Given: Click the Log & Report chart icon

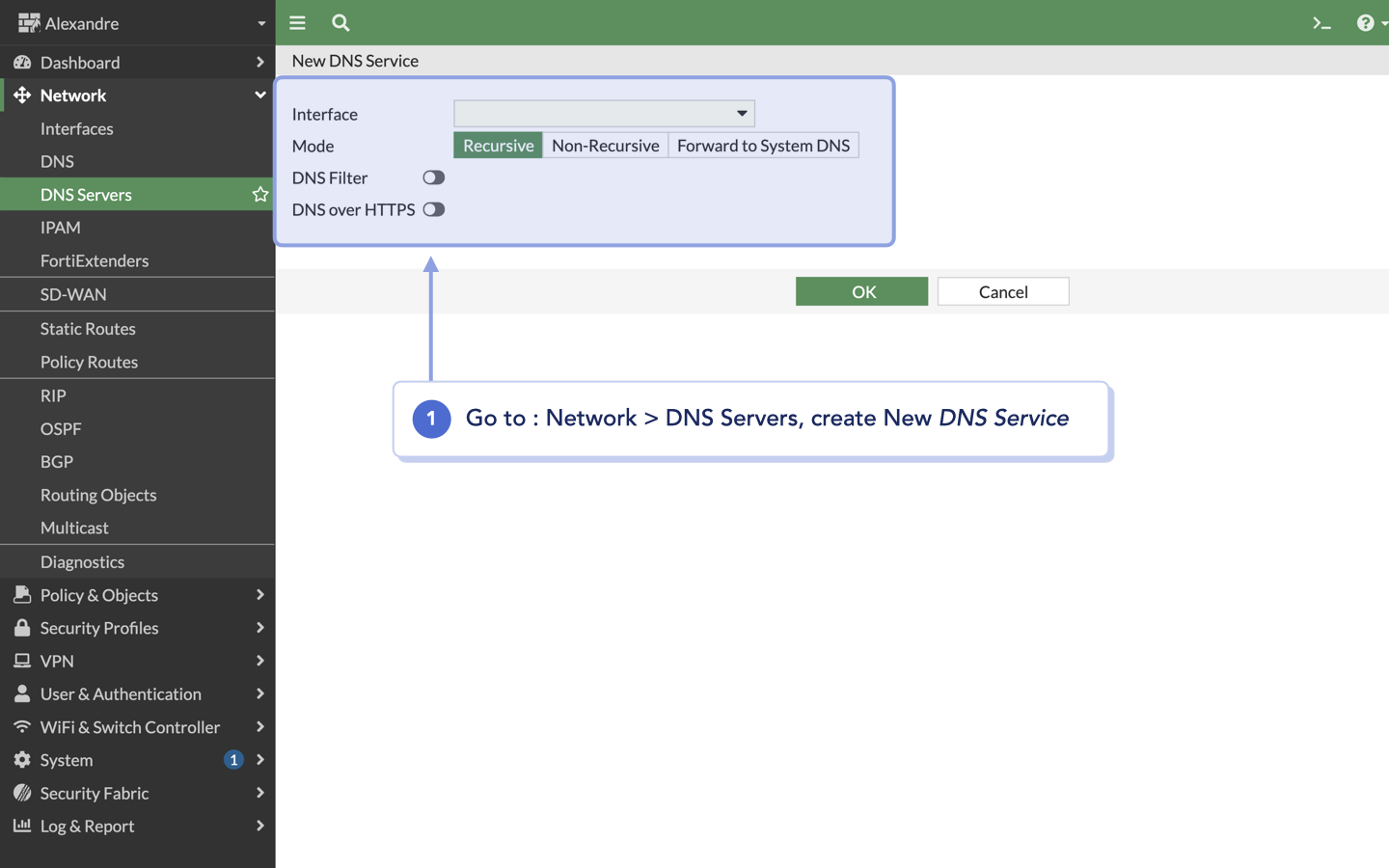Looking at the screenshot, I should [21, 827].
